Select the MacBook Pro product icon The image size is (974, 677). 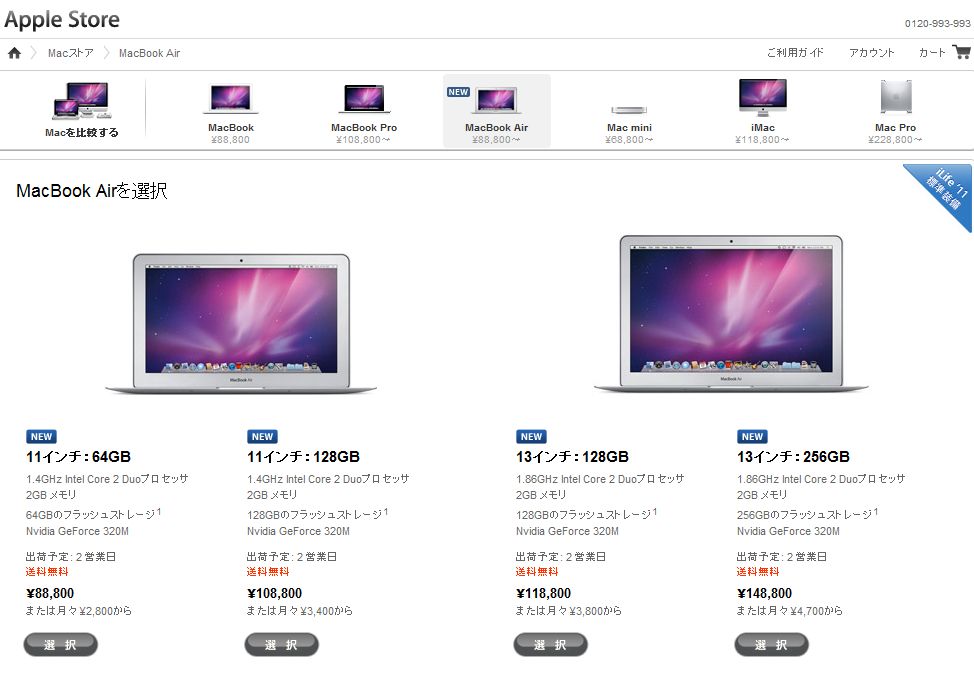point(363,99)
